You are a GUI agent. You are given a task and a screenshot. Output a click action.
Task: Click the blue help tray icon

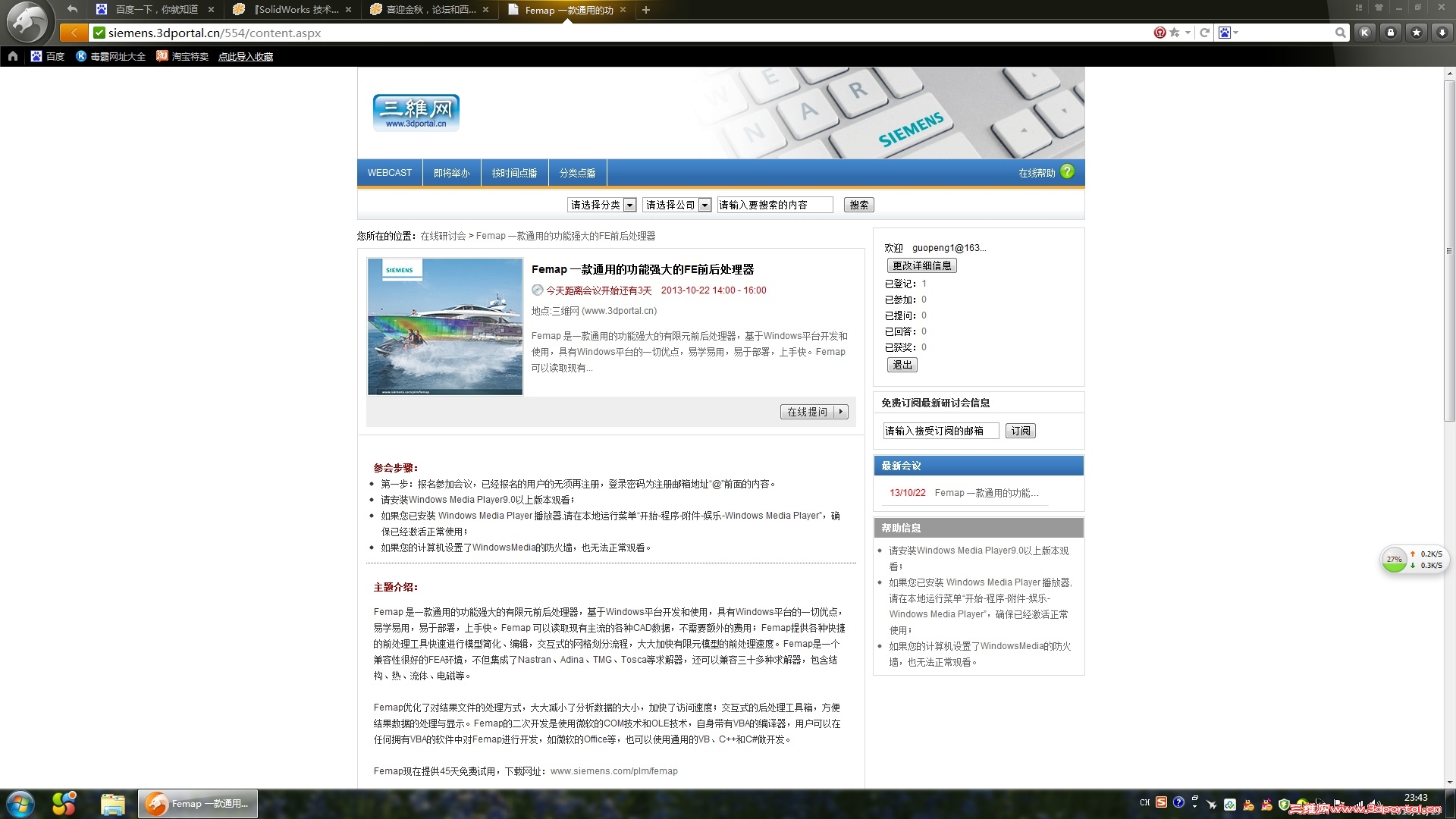(1178, 802)
